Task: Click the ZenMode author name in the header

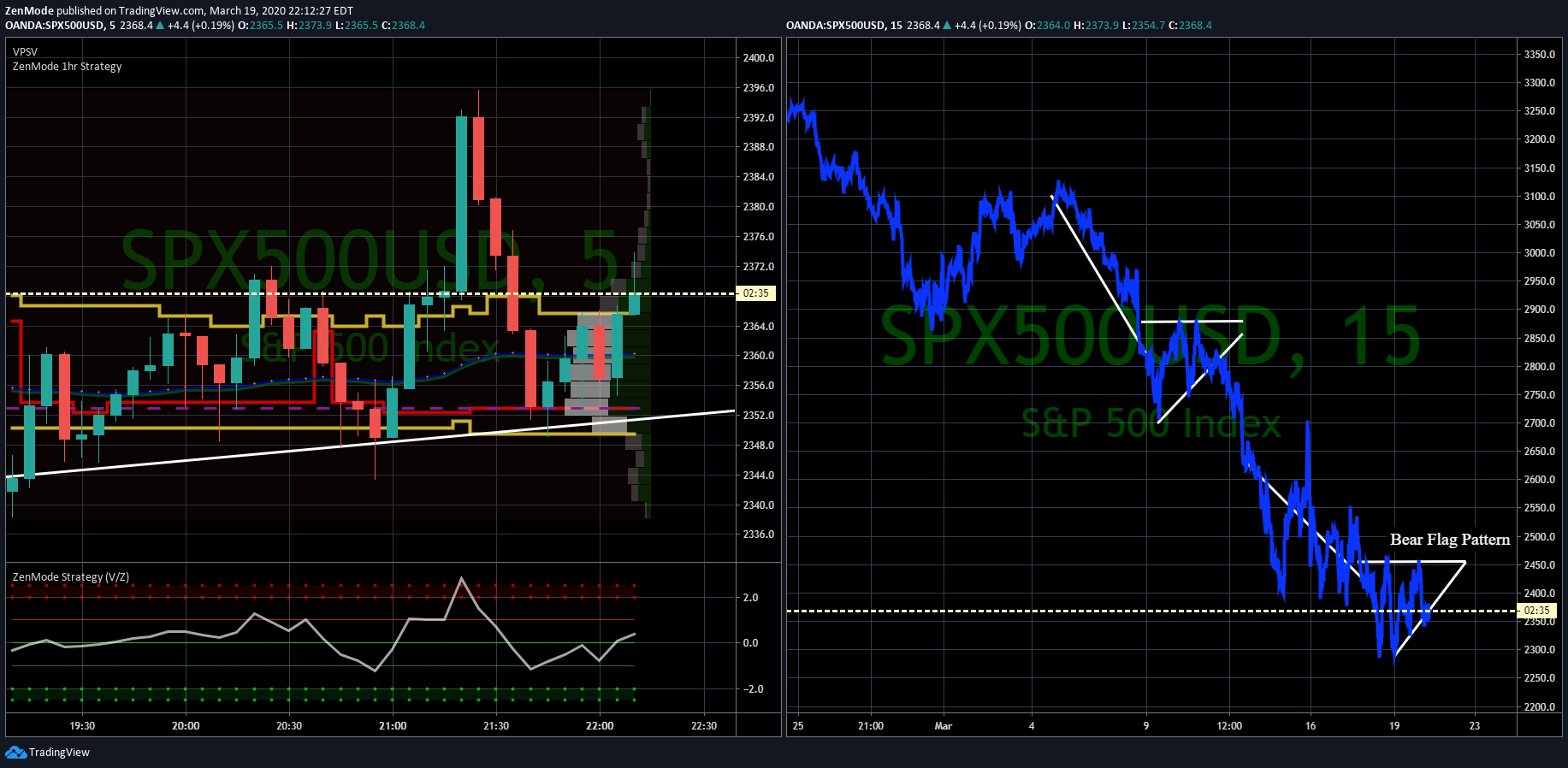Action: 29,11
